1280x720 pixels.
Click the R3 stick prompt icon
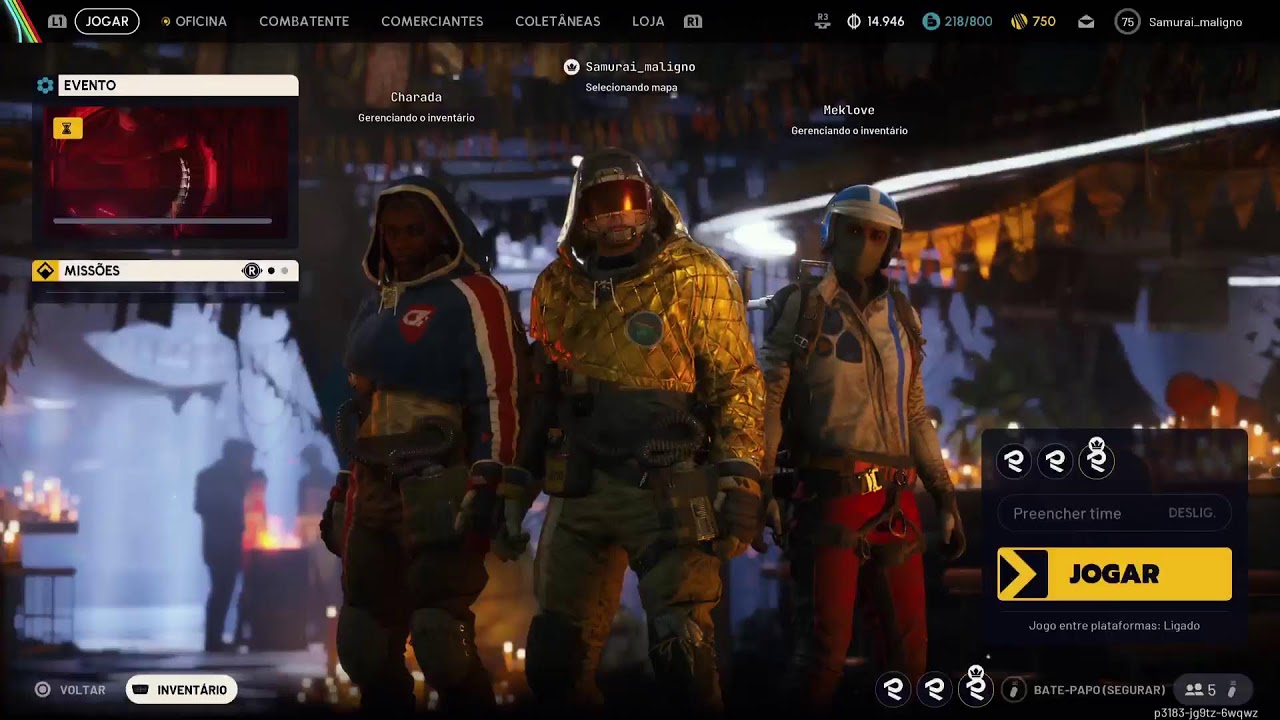(823, 21)
